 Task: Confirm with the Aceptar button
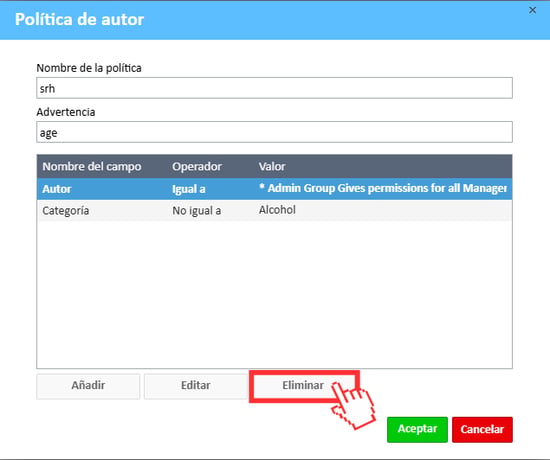tap(417, 429)
